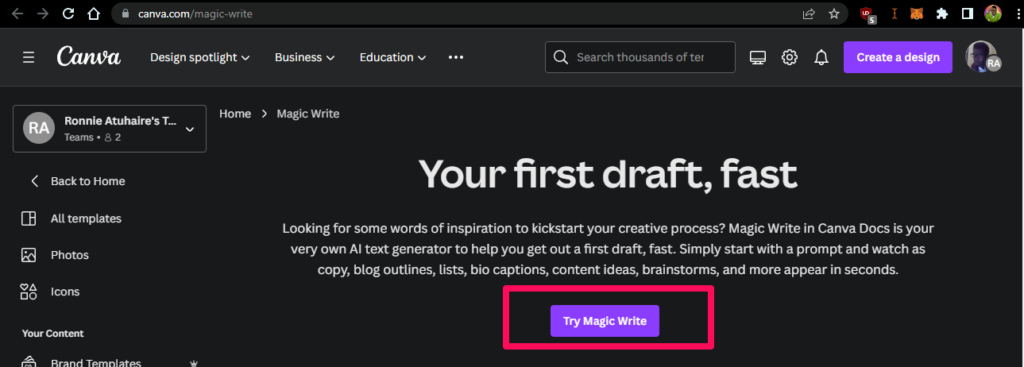Image resolution: width=1024 pixels, height=367 pixels.
Task: Expand the Business menu
Action: click(x=304, y=57)
